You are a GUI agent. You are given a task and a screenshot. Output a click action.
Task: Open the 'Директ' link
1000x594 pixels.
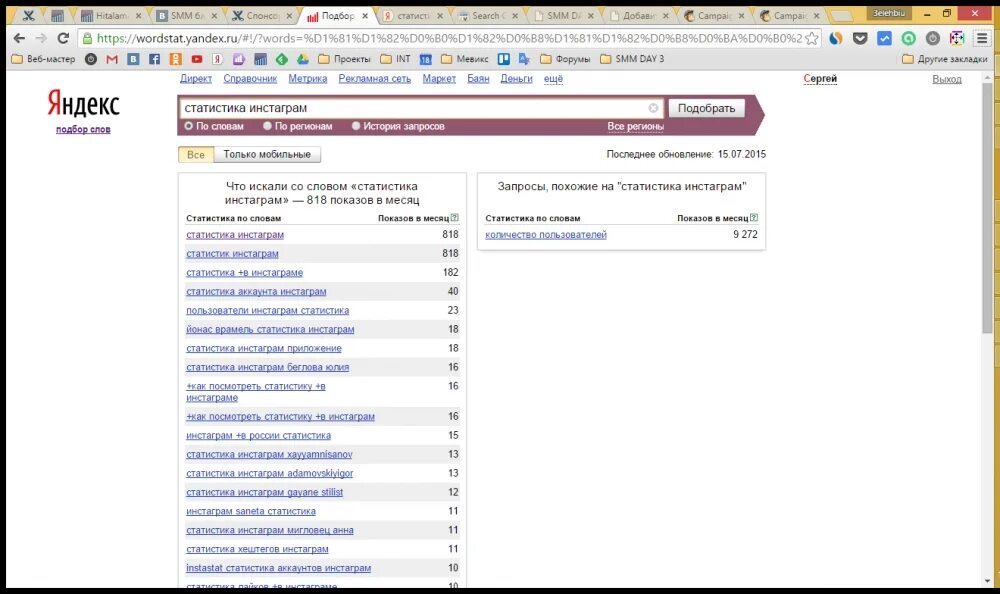tap(196, 78)
